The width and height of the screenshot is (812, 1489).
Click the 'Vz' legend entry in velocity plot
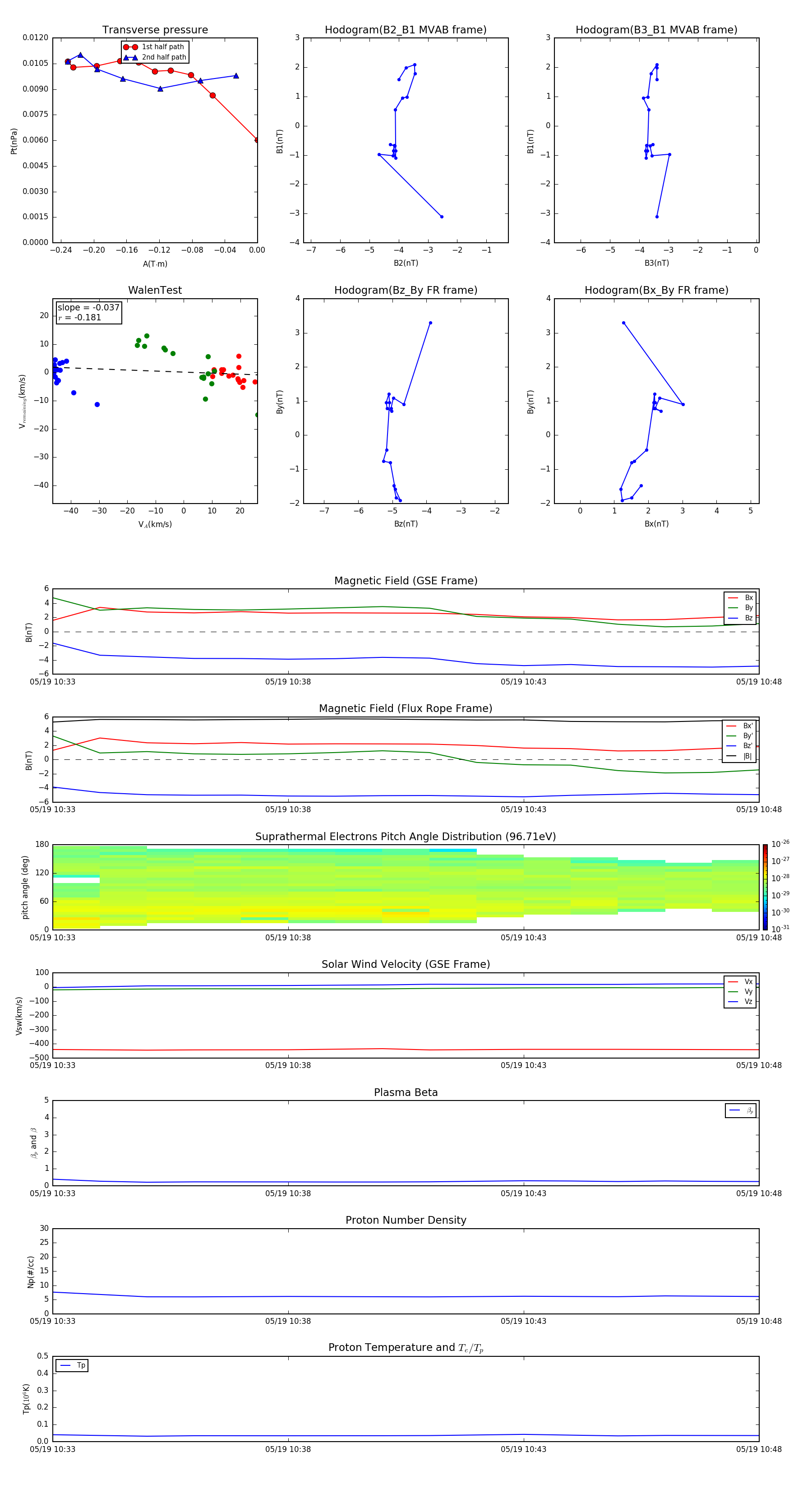point(740,1002)
